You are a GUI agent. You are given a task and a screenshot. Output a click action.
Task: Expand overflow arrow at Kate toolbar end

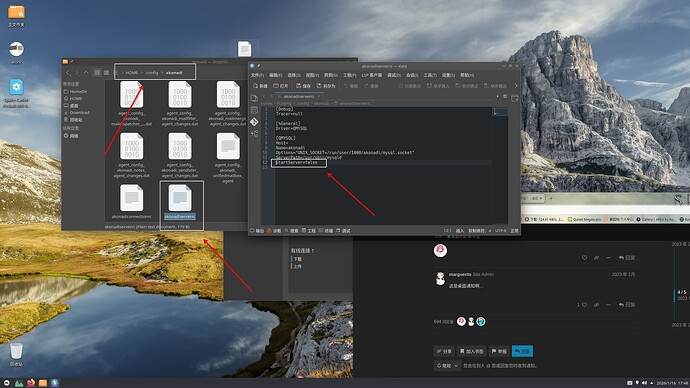pyautogui.click(x=516, y=86)
